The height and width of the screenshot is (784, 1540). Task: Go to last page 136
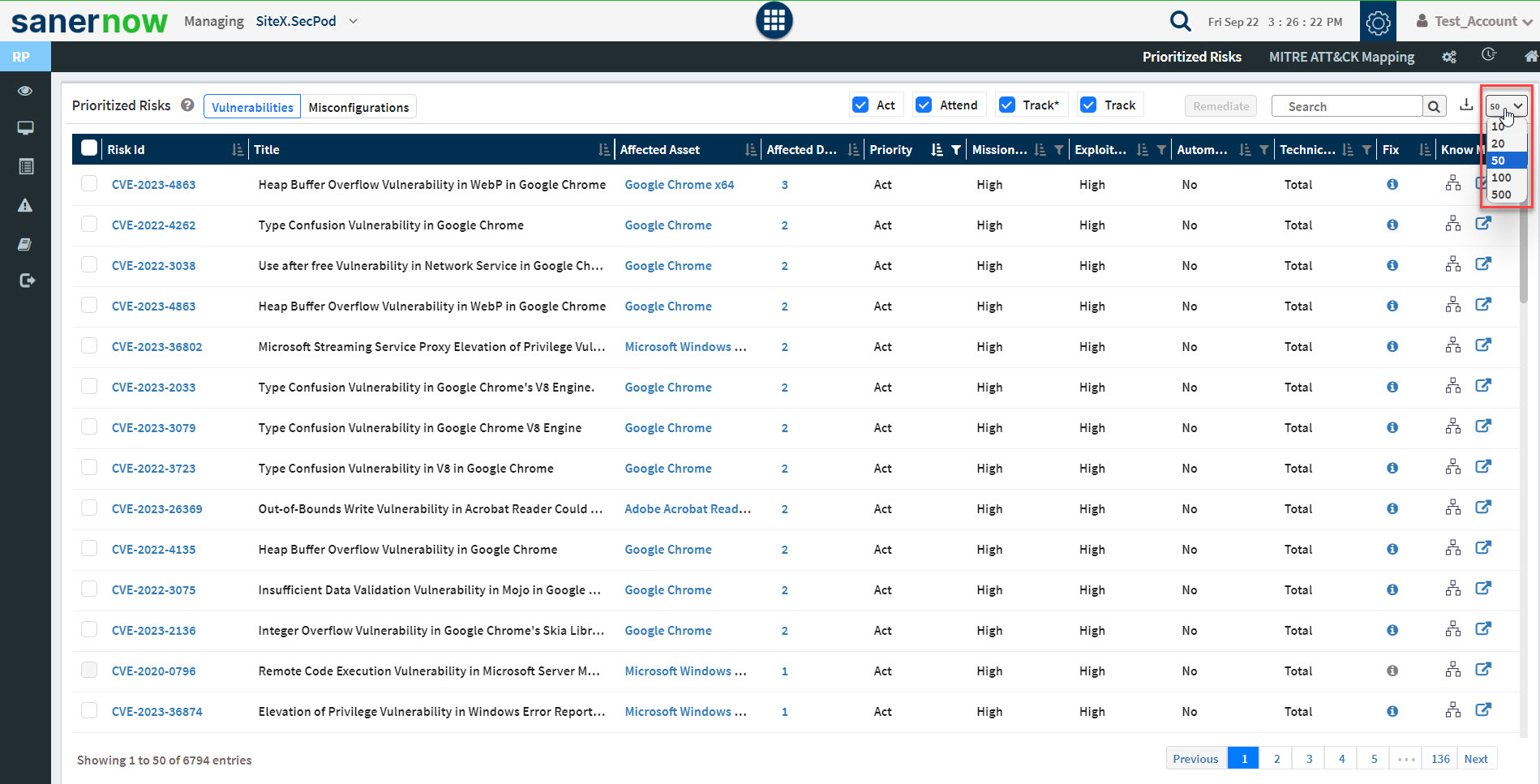coord(1440,759)
